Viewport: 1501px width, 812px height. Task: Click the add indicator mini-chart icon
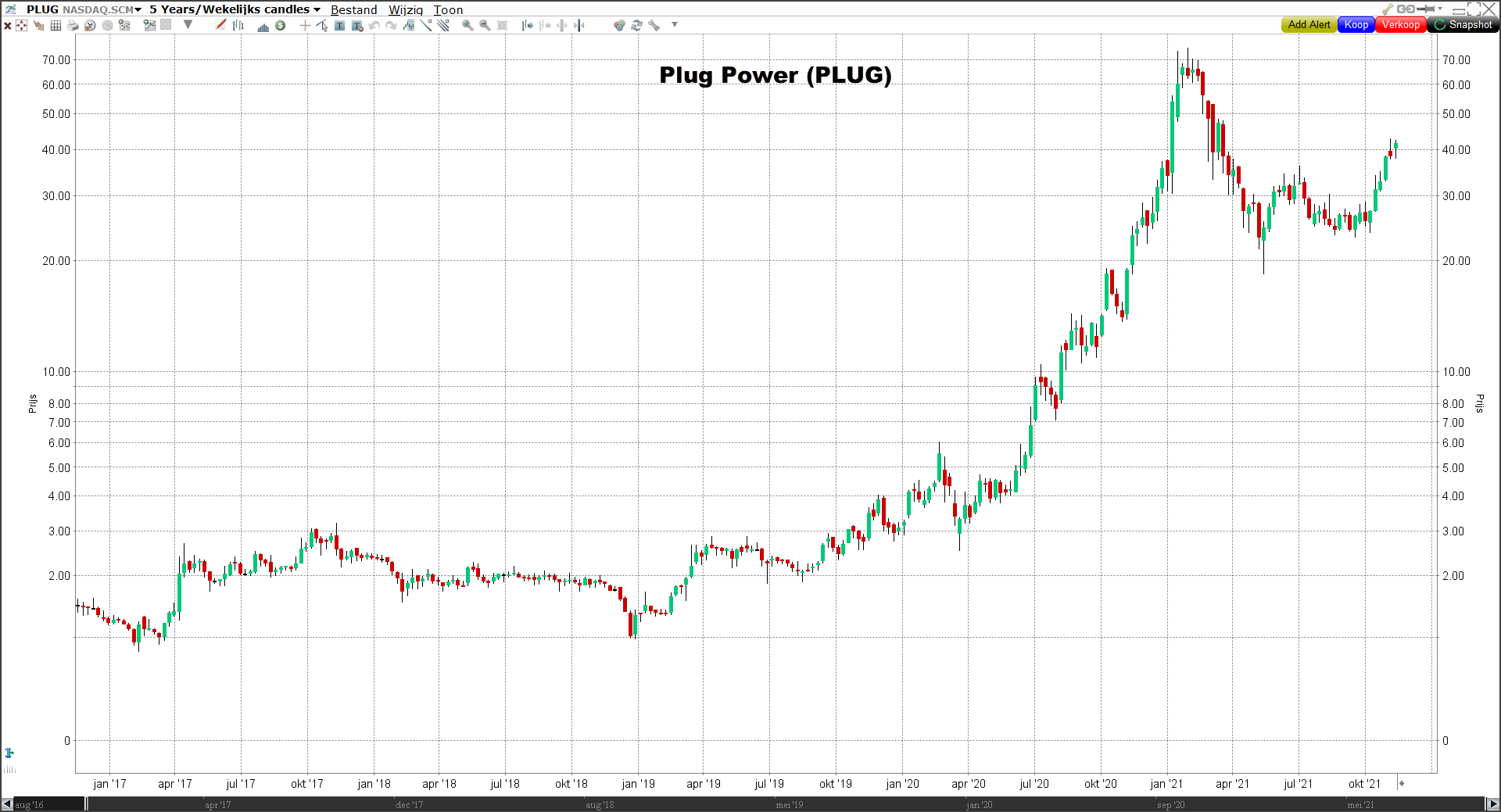click(x=409, y=25)
